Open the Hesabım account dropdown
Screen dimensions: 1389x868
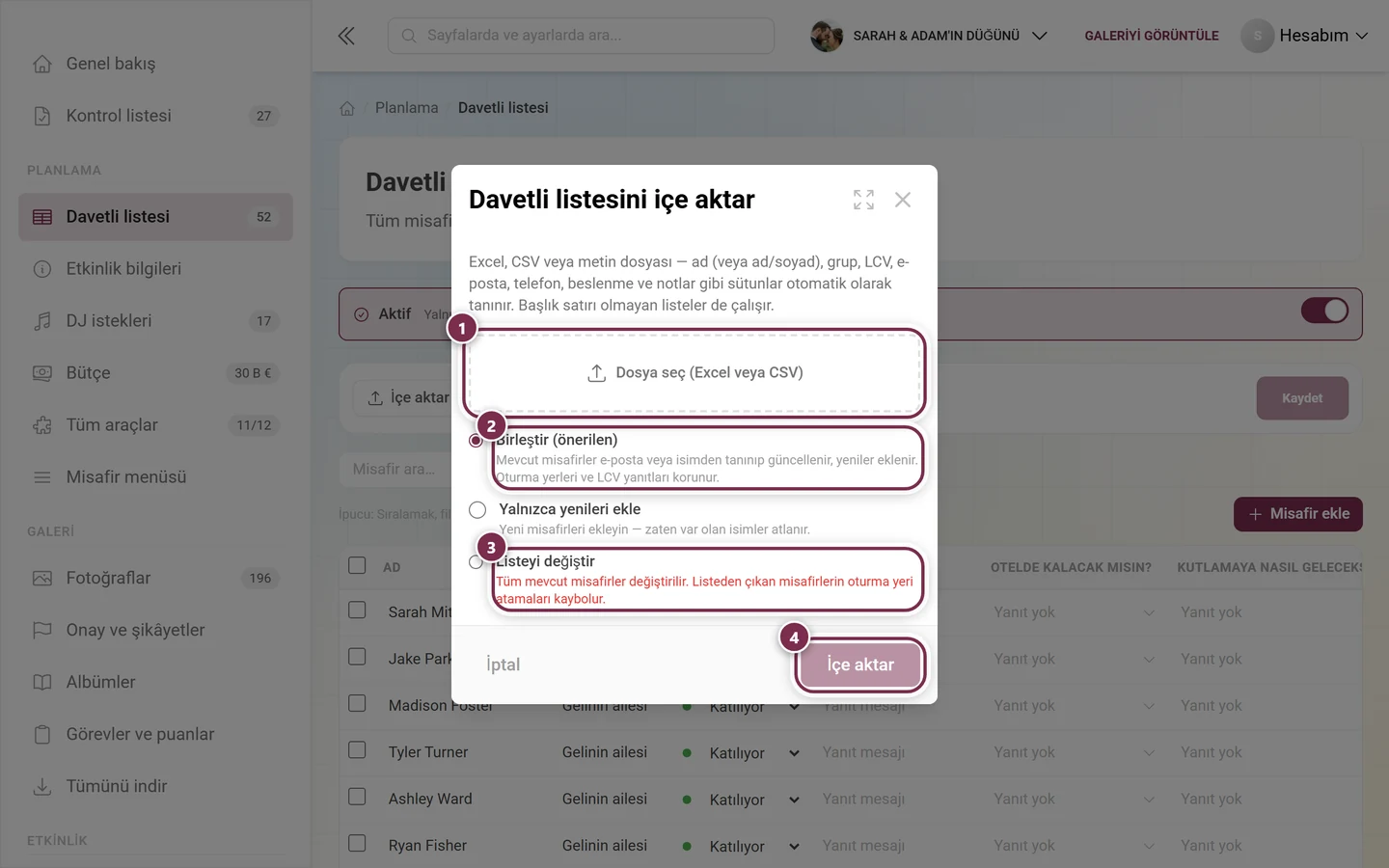pyautogui.click(x=1305, y=36)
